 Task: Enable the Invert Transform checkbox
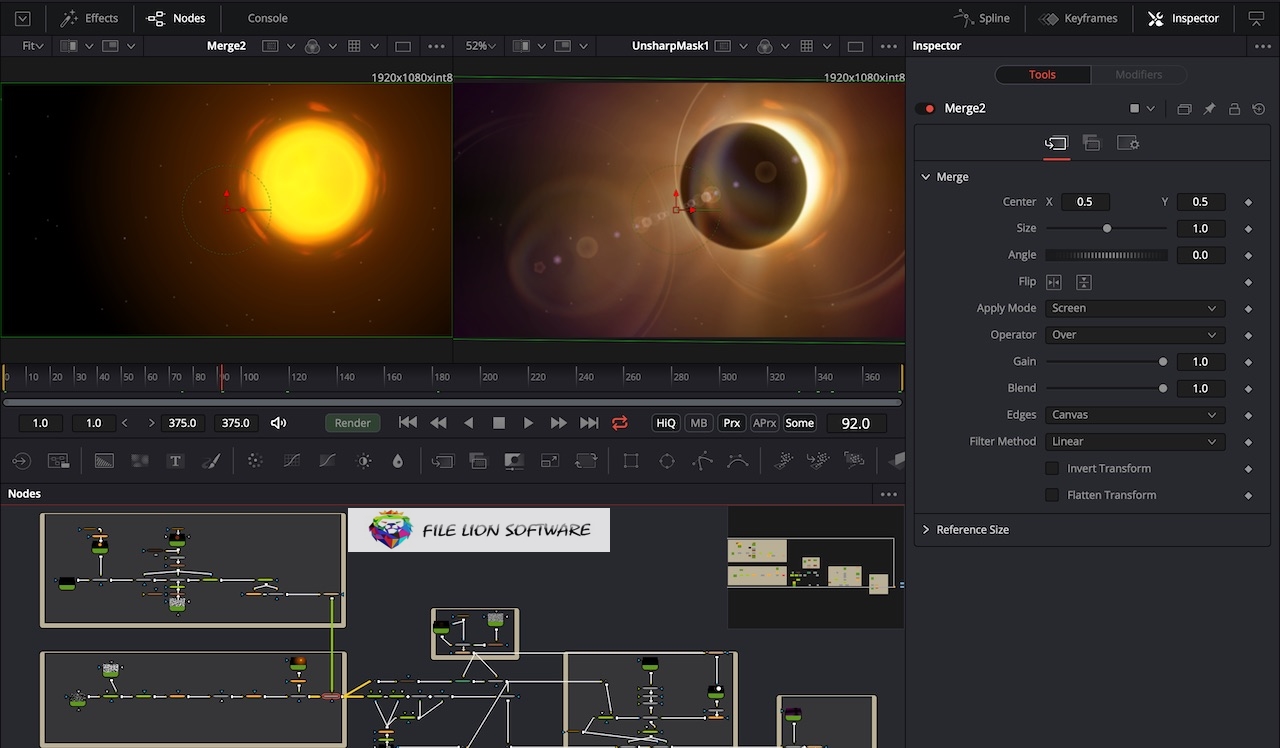tap(1052, 468)
